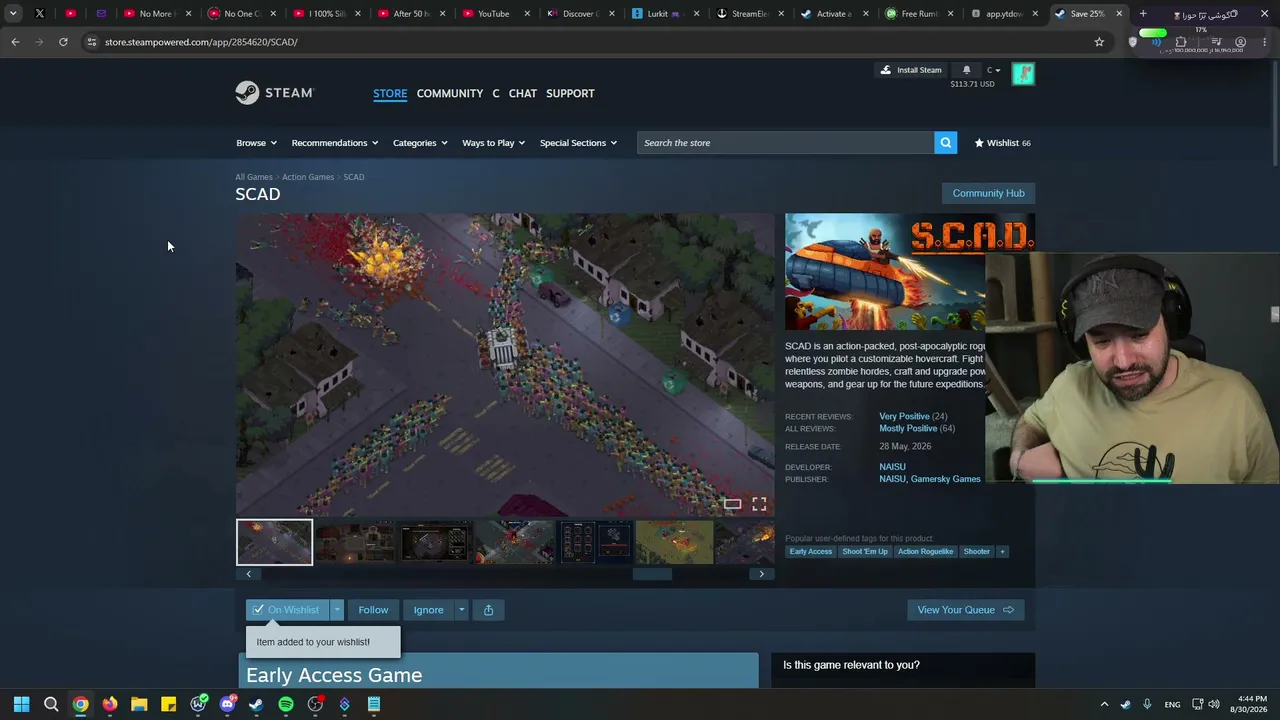Select the second screenshot thumbnail
This screenshot has width=1280, height=720.
[x=354, y=542]
